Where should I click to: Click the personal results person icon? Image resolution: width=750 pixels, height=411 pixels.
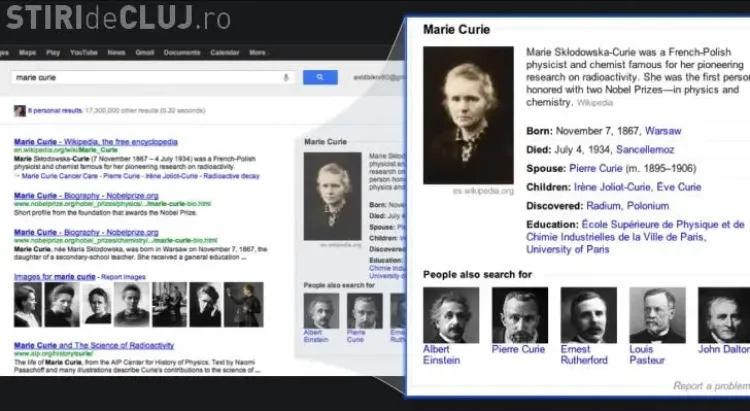tap(19, 111)
